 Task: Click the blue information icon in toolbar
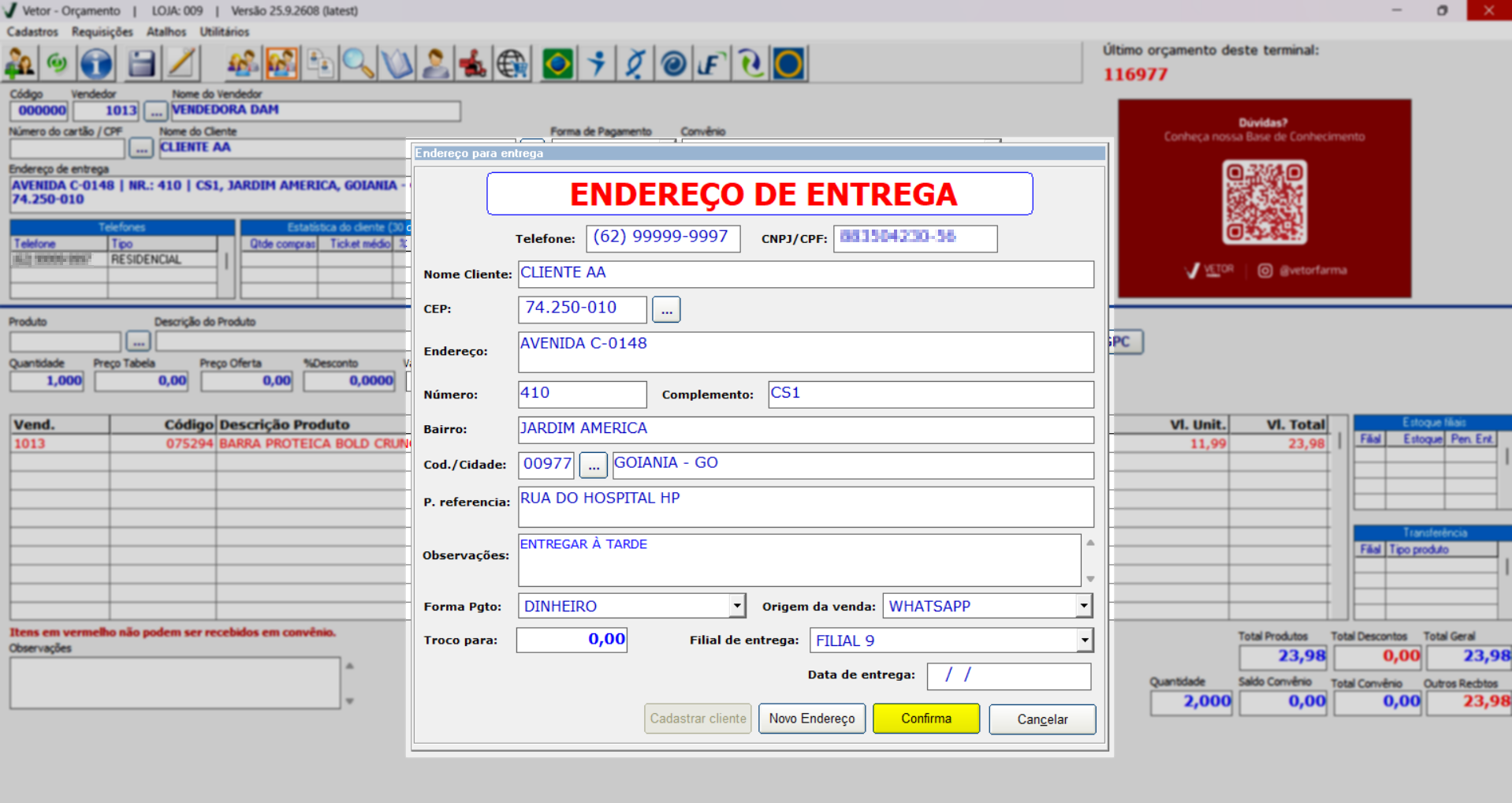point(96,64)
